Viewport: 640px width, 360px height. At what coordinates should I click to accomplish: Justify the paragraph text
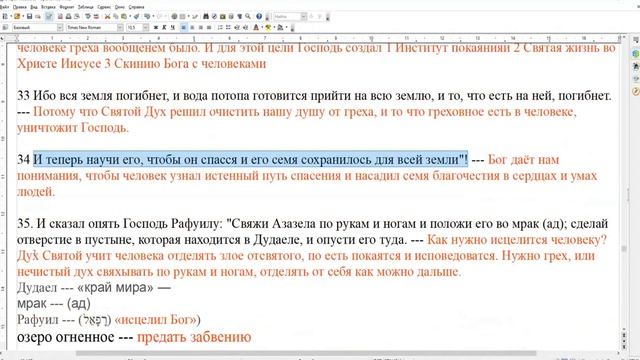tap(209, 27)
